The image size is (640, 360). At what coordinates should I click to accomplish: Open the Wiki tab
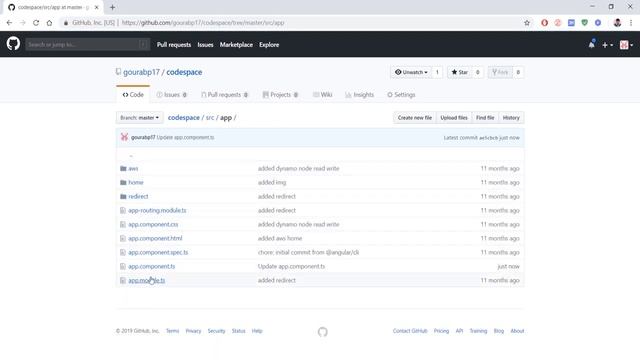[x=322, y=95]
